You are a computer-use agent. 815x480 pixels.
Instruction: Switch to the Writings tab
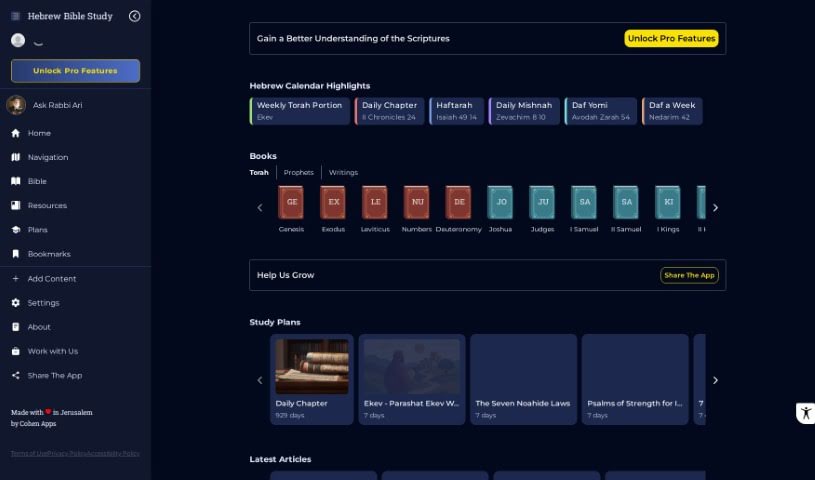pyautogui.click(x=343, y=172)
